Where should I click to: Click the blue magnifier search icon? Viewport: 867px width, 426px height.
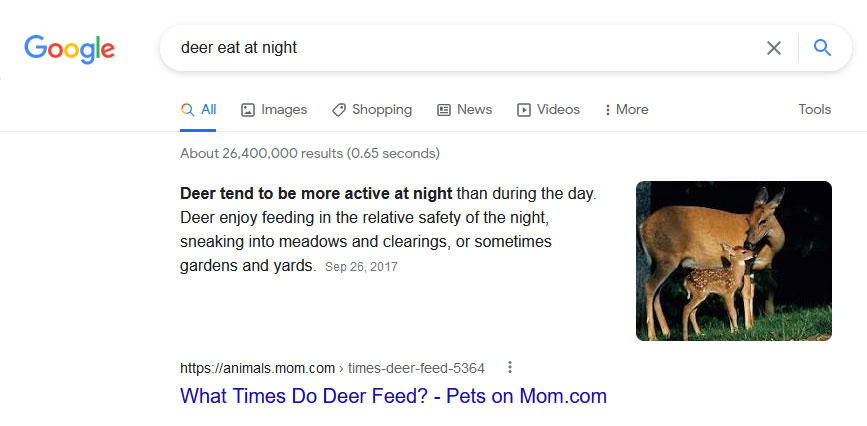[822, 48]
